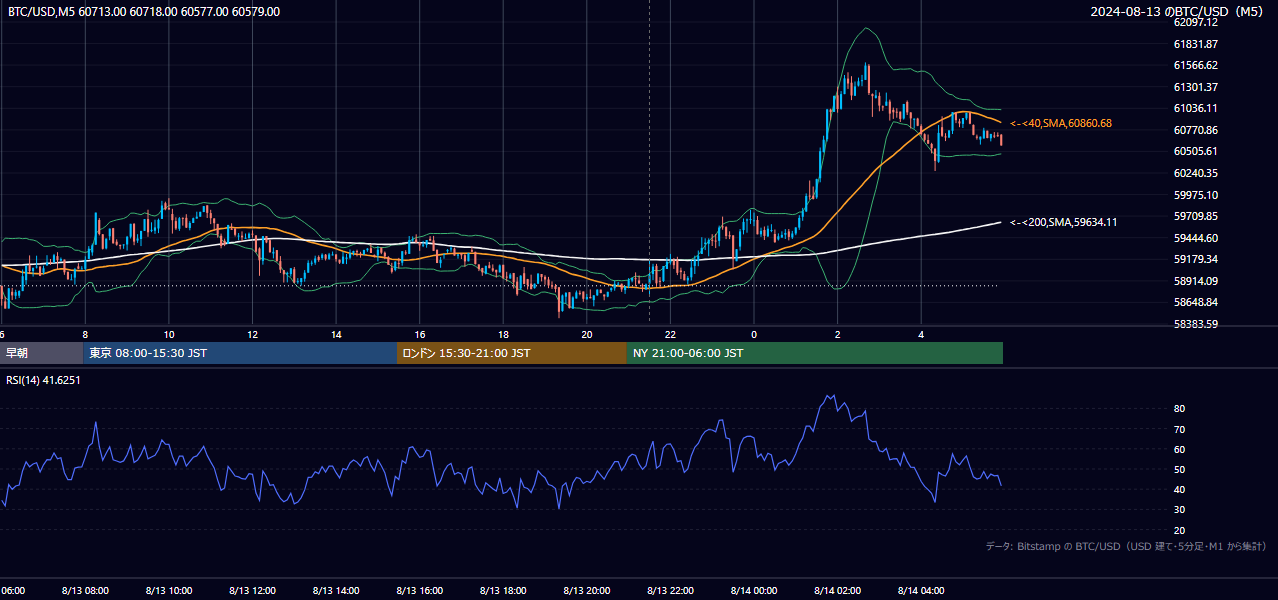Click hour label 16 under the price chart
Viewport: 1278px width, 600px height.
[420, 334]
